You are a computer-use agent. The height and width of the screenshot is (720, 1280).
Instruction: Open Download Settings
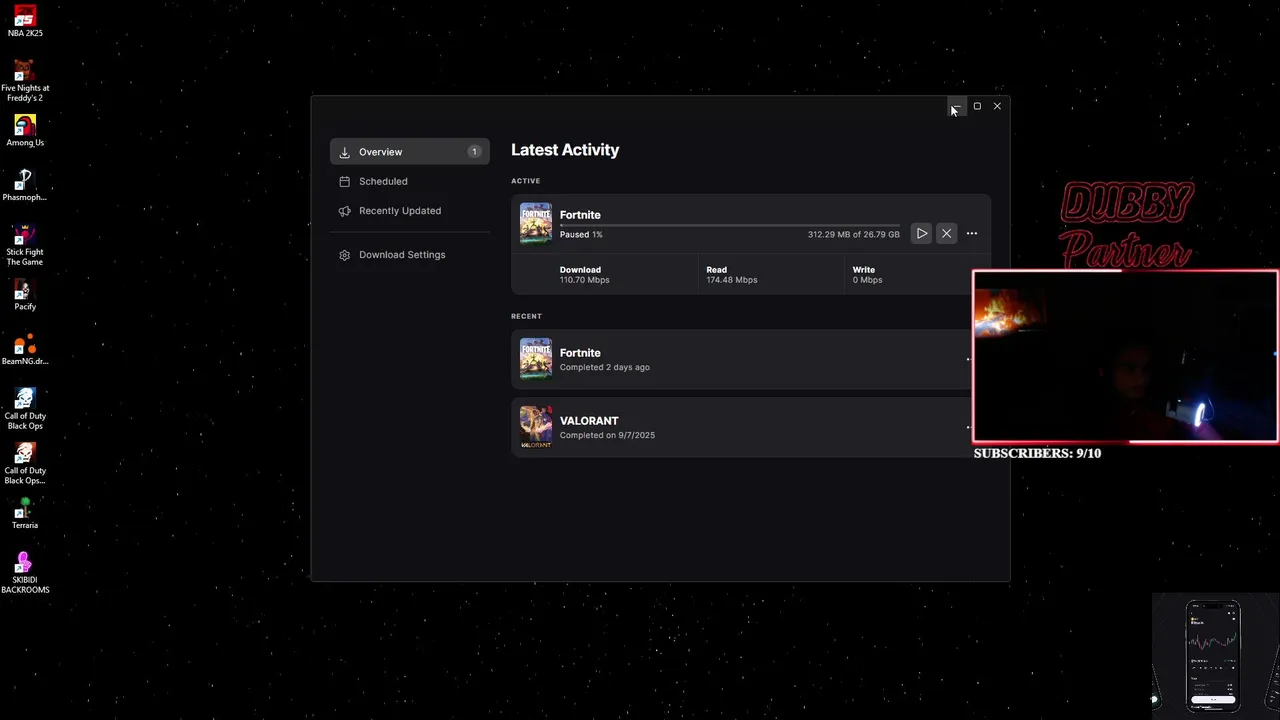[x=409, y=255]
